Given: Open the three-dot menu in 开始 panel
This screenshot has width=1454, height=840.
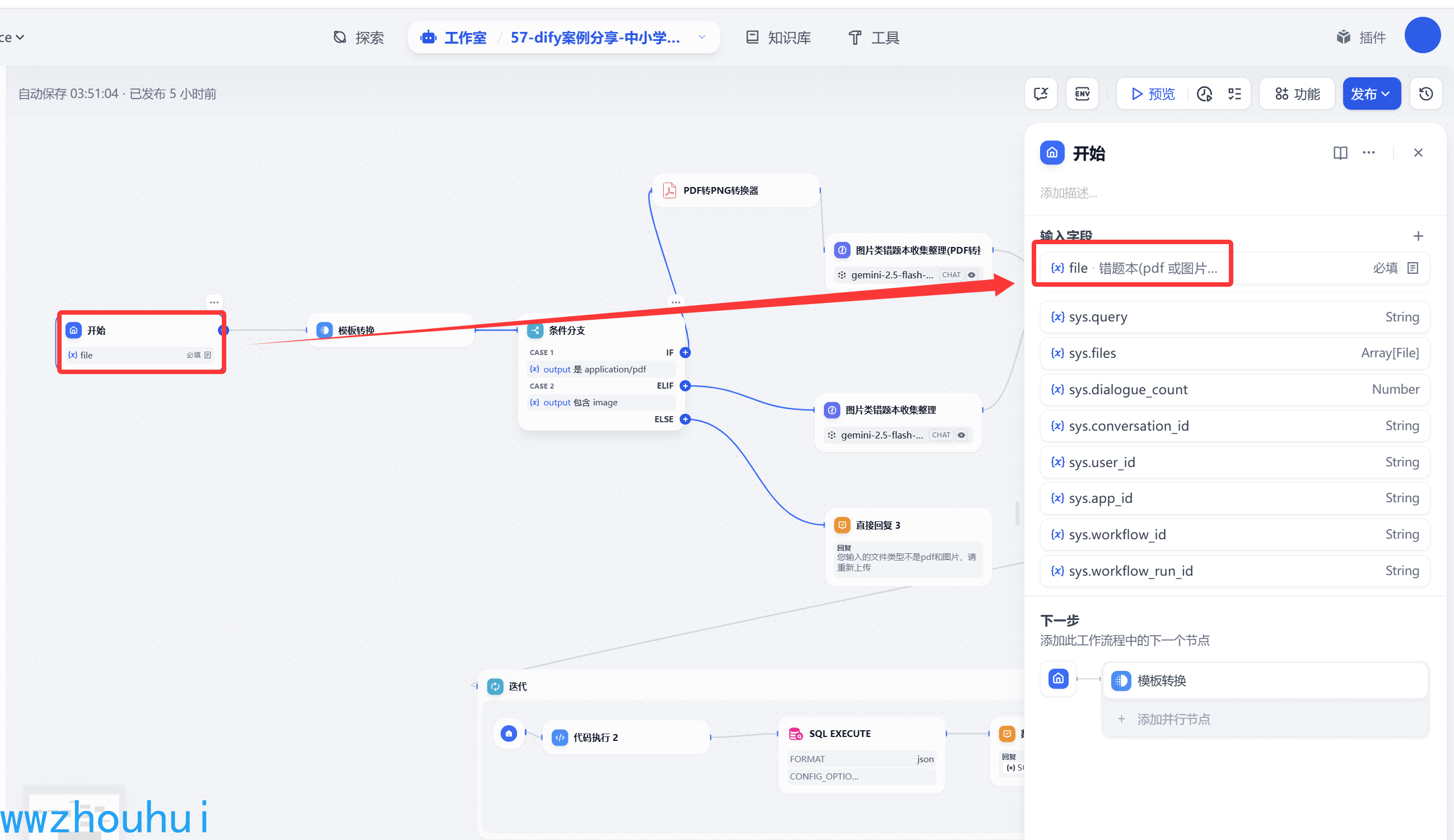Looking at the screenshot, I should (x=1369, y=153).
